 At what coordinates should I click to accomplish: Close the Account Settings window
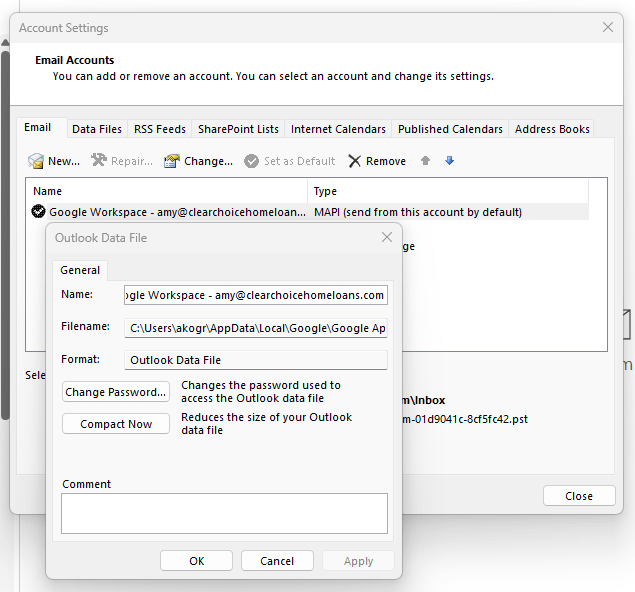click(607, 27)
